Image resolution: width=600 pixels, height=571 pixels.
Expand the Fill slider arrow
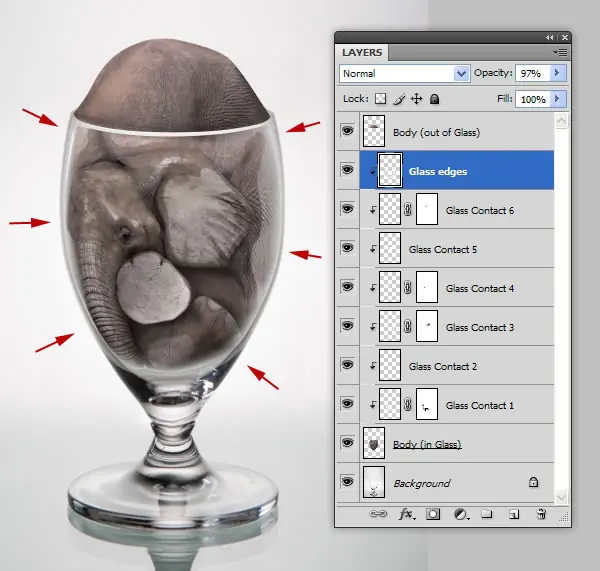(x=558, y=99)
